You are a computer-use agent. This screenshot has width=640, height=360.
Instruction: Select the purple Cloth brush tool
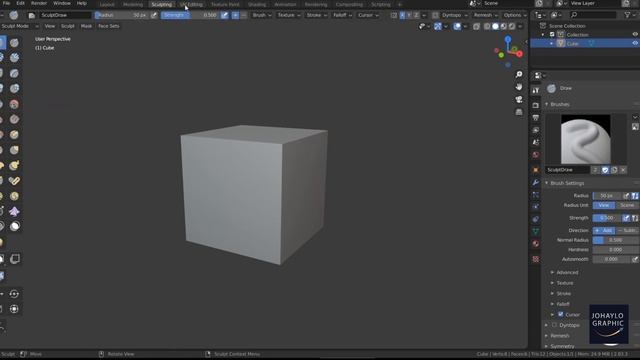click(14, 211)
